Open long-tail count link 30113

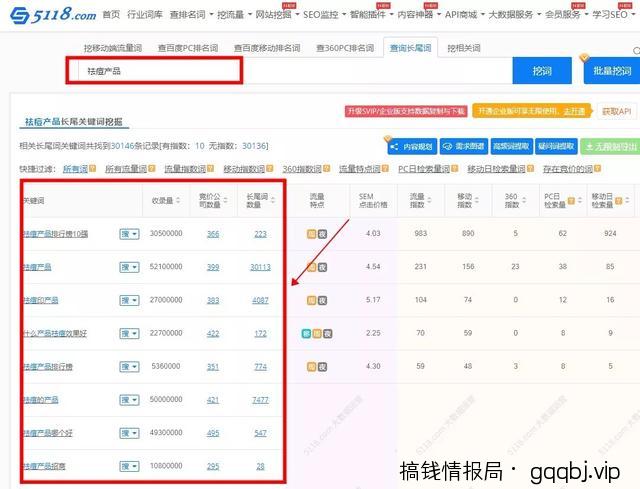[x=260, y=267]
